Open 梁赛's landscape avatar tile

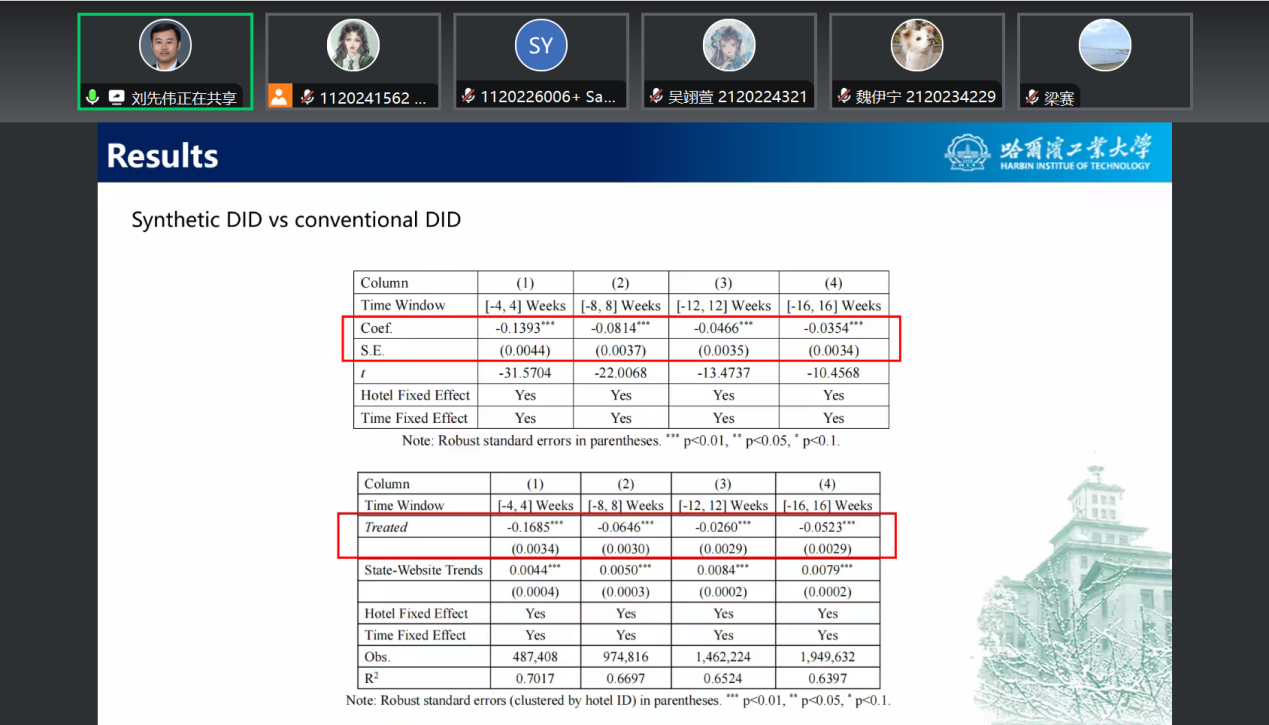pos(1105,45)
